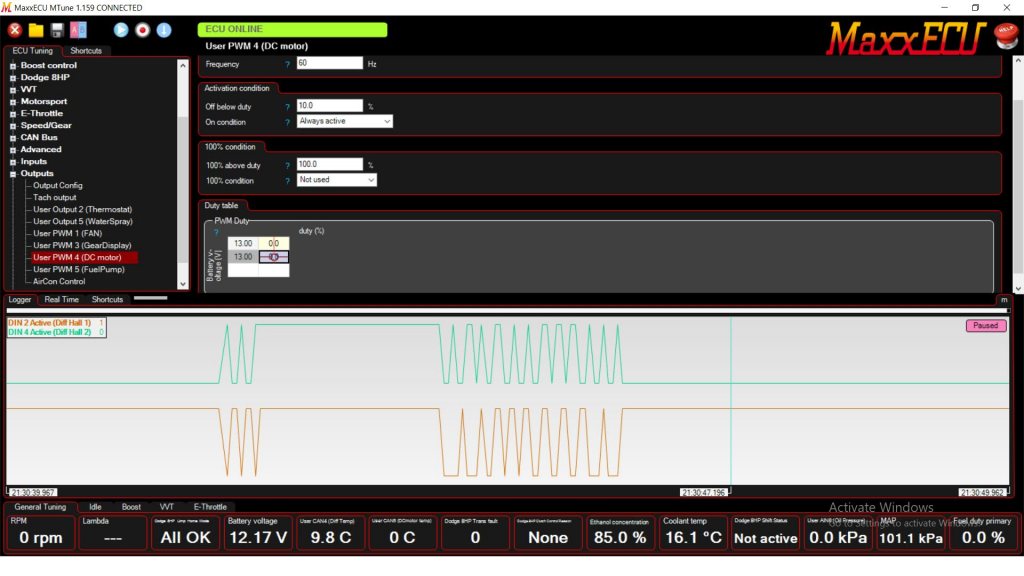Screen dimensions: 1024x576
Task: Click the floppy disk save icon
Action: click(57, 30)
